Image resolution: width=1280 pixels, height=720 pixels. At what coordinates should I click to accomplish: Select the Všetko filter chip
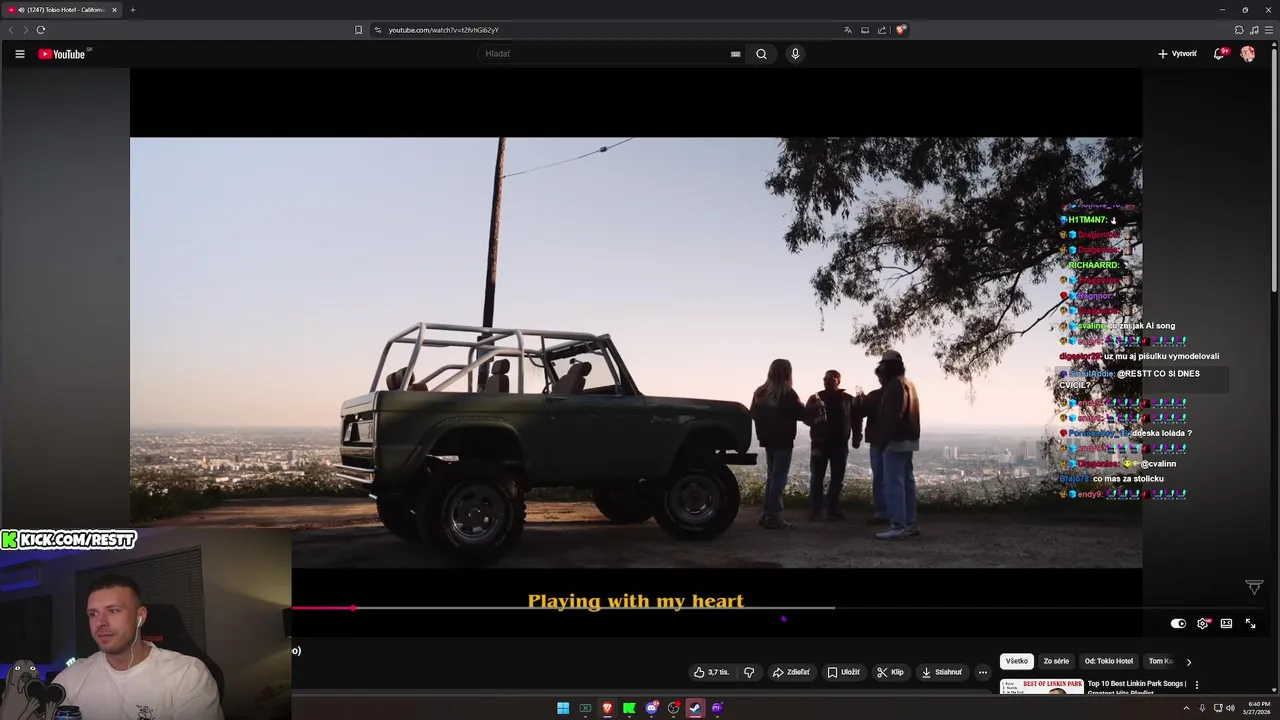coord(1017,661)
